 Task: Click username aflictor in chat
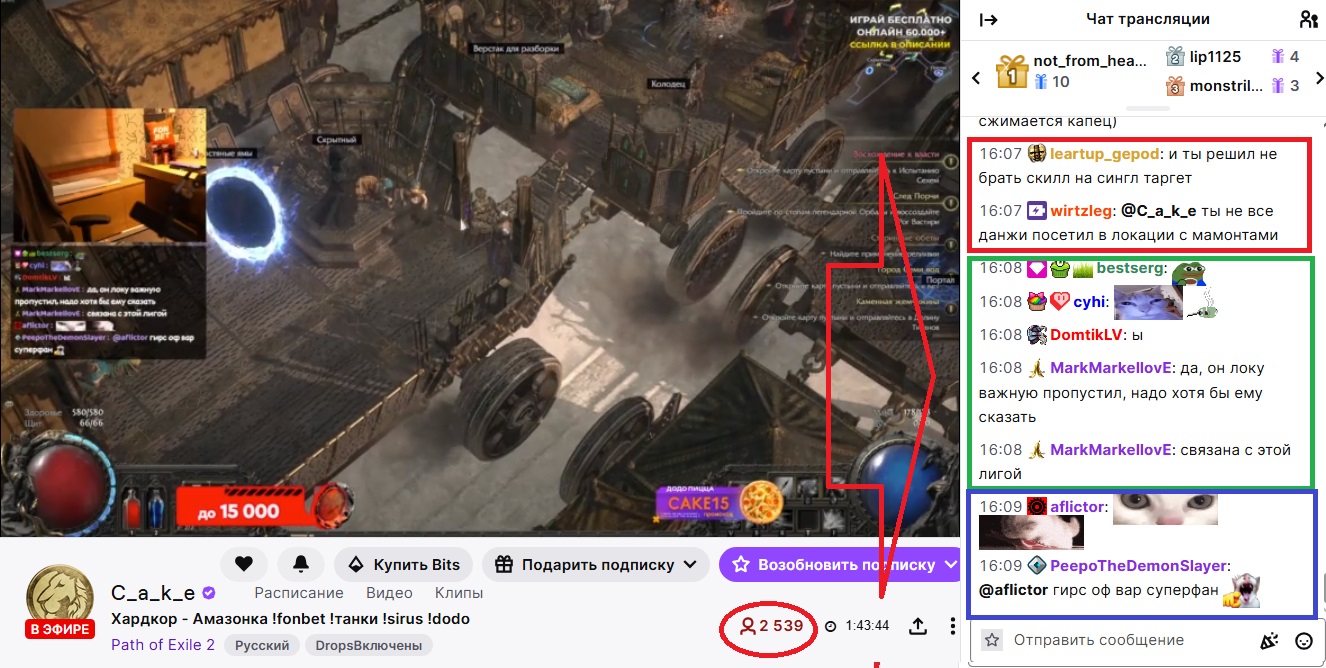pyautogui.click(x=1078, y=507)
